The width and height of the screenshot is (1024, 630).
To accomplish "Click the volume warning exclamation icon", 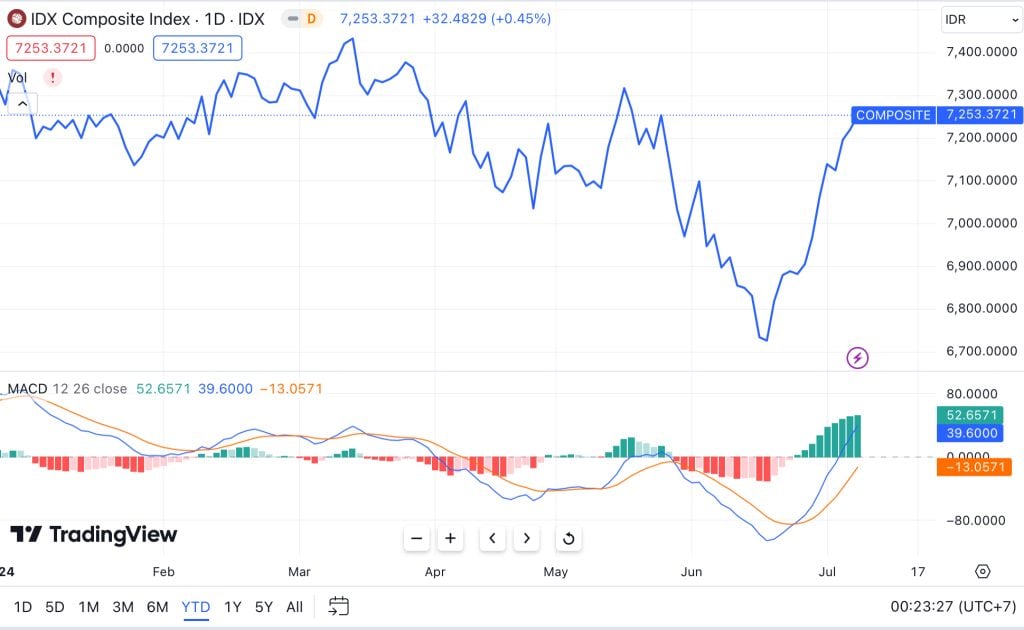I will (52, 77).
